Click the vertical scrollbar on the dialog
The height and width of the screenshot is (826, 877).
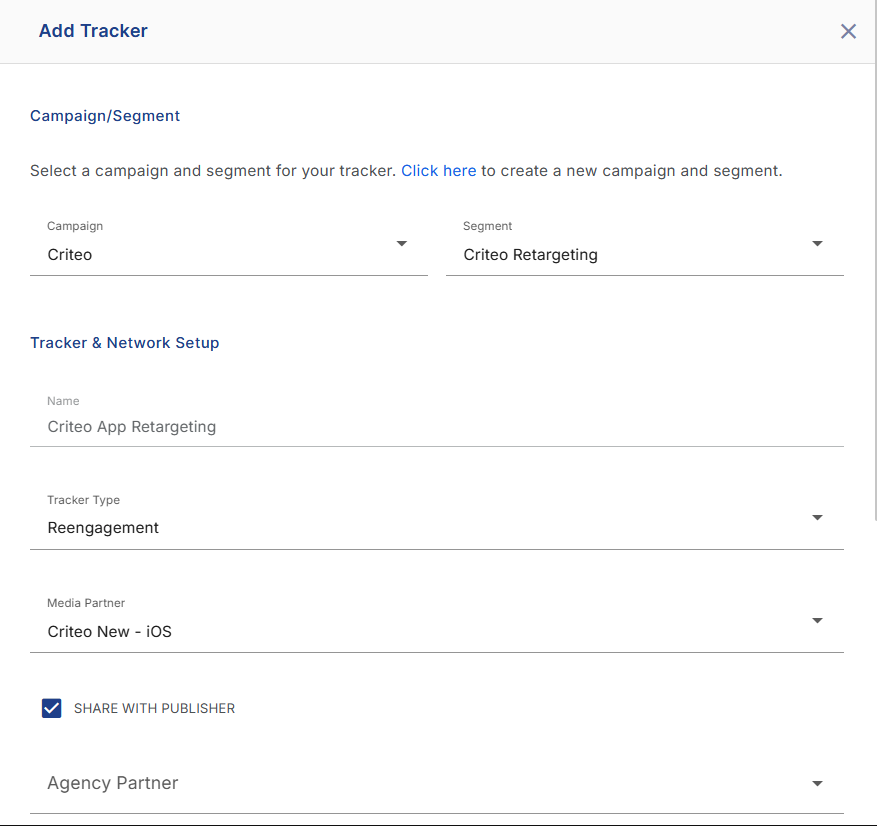[x=875, y=260]
